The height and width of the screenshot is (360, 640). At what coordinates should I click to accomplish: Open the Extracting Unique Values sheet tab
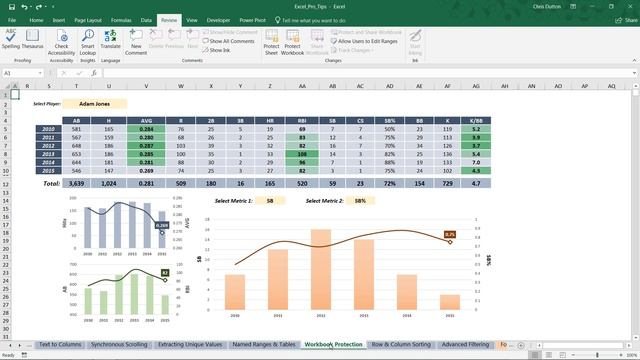[190, 344]
